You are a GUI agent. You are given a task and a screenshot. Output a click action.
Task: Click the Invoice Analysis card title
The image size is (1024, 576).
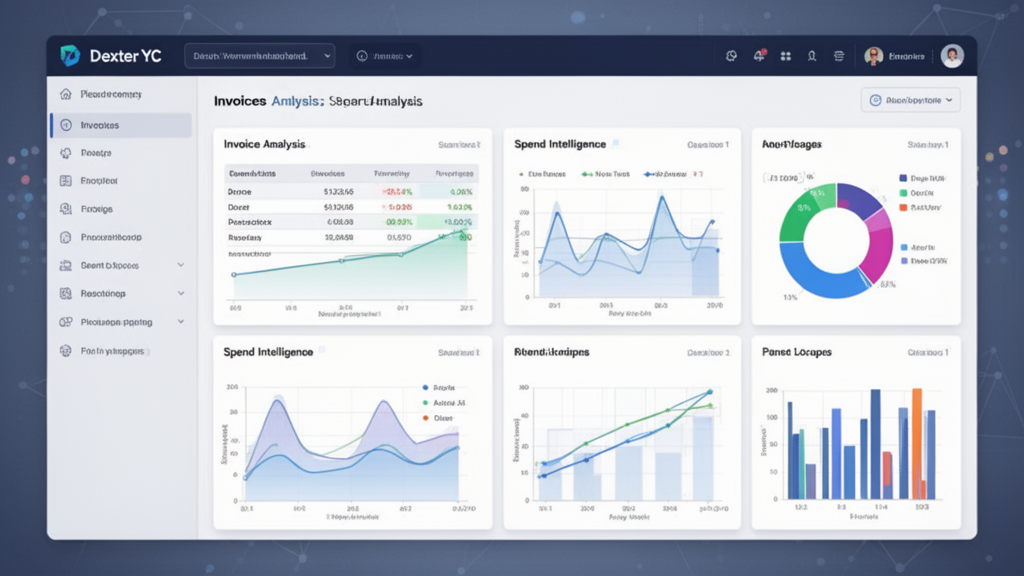coord(264,144)
